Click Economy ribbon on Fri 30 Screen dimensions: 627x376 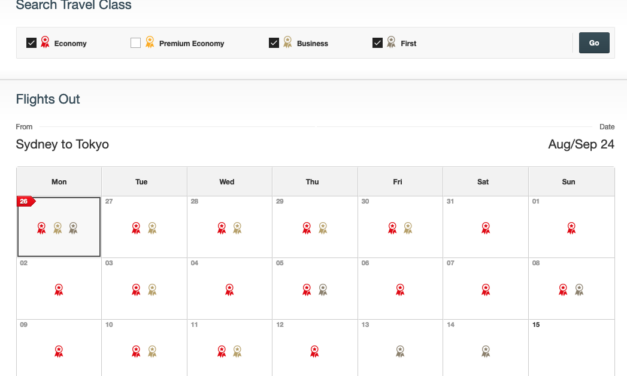[x=392, y=228]
